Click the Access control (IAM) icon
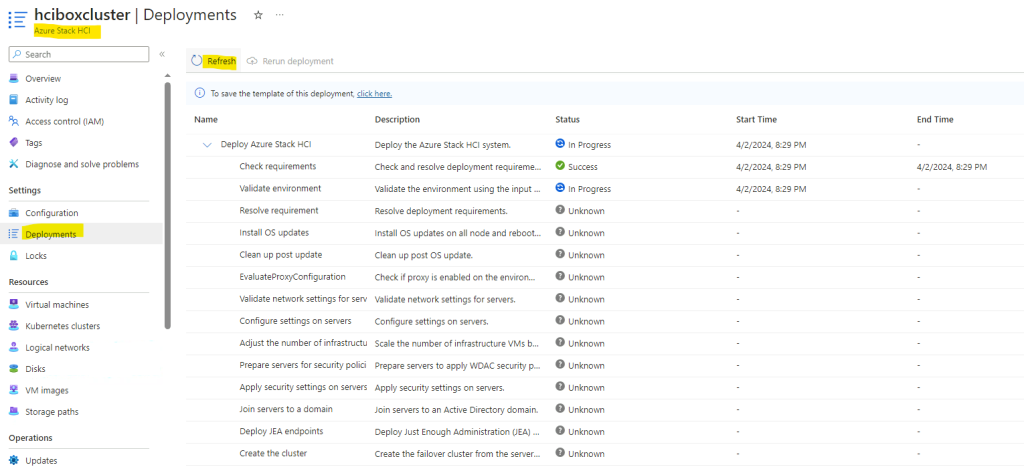Viewport: 1024px width, 469px height. (14, 121)
